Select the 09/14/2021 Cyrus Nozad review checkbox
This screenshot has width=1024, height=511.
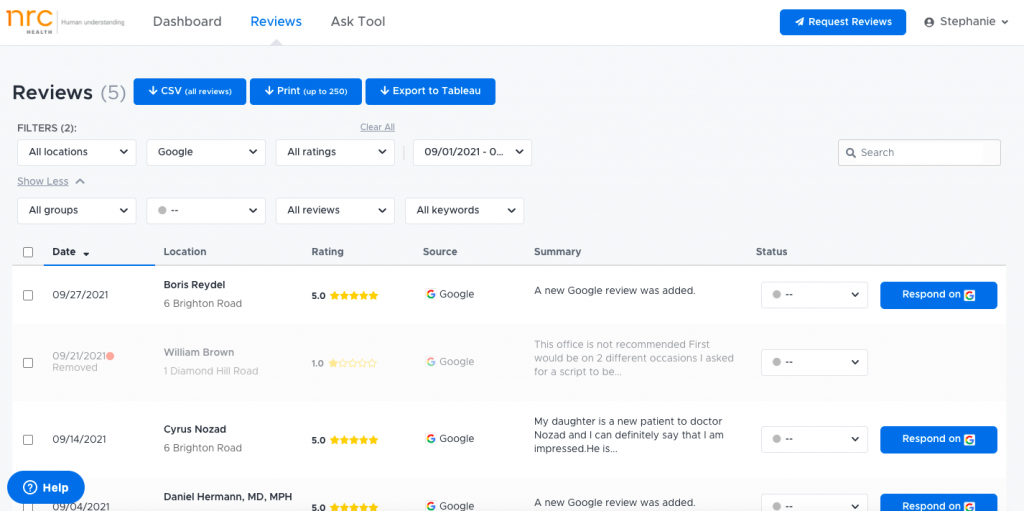pos(28,440)
